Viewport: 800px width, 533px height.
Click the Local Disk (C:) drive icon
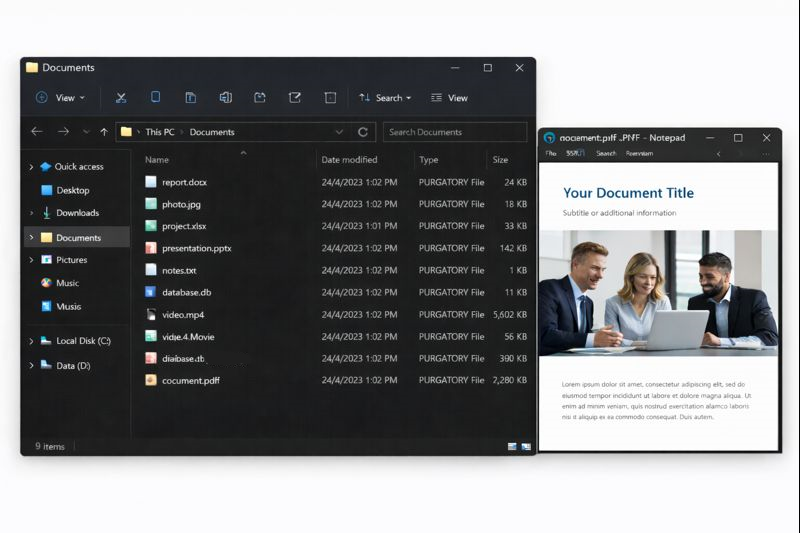pyautogui.click(x=46, y=341)
